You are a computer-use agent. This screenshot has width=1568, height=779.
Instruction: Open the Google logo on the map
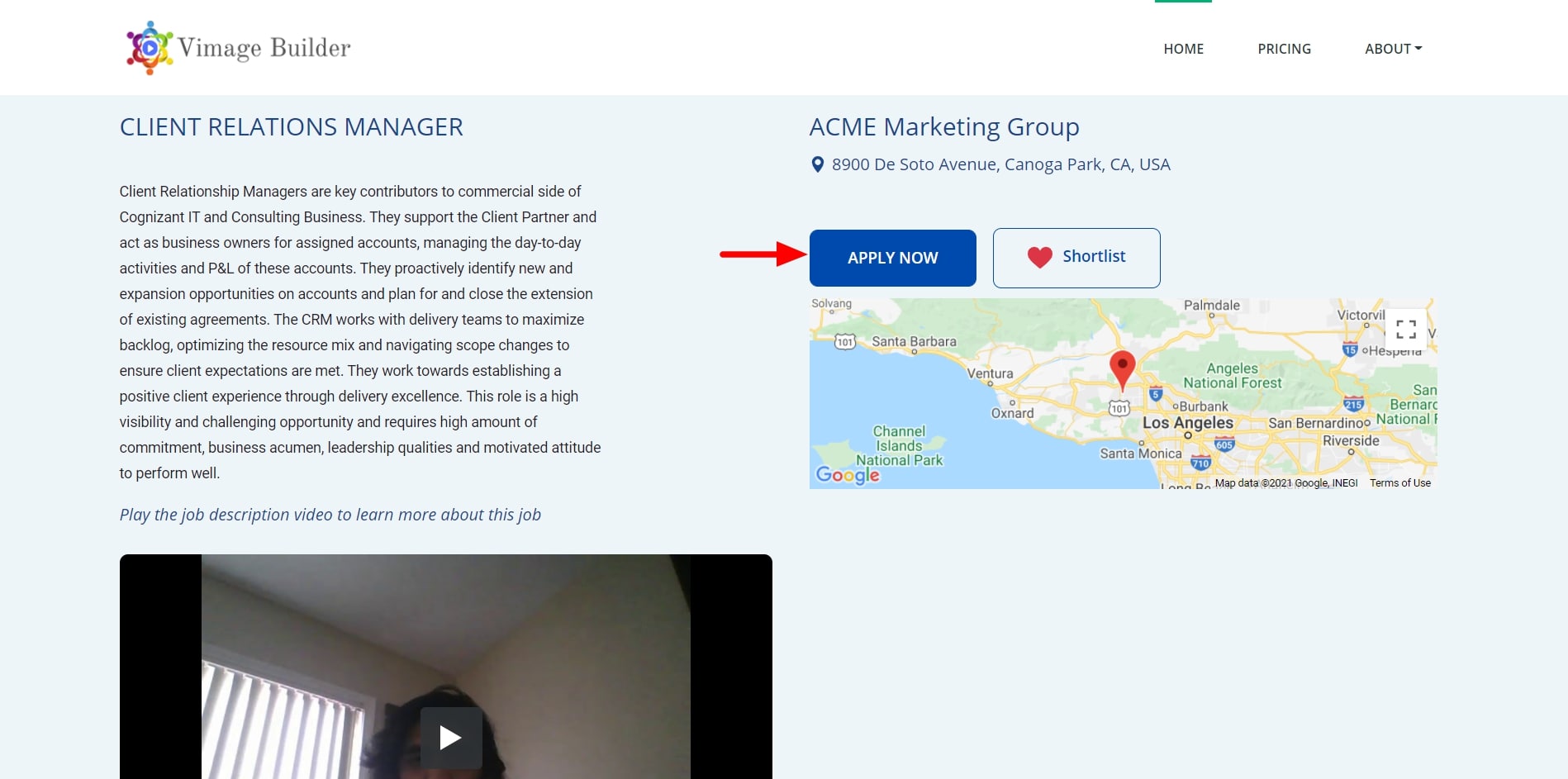(x=848, y=475)
